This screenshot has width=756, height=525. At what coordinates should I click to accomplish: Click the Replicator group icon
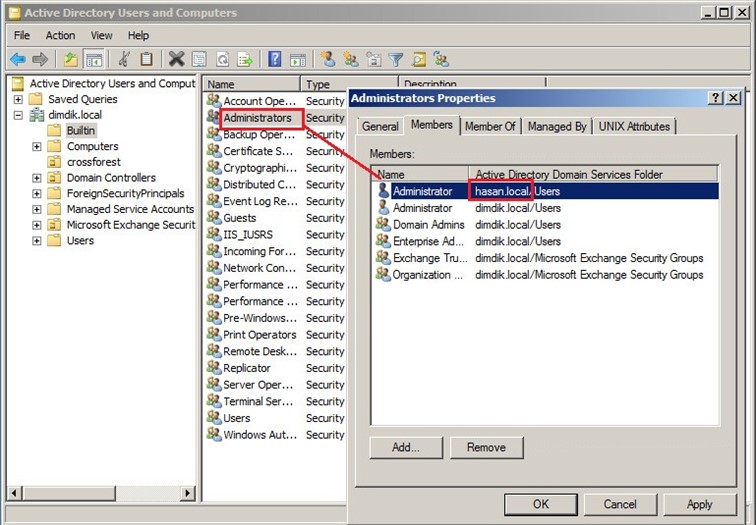pos(214,367)
